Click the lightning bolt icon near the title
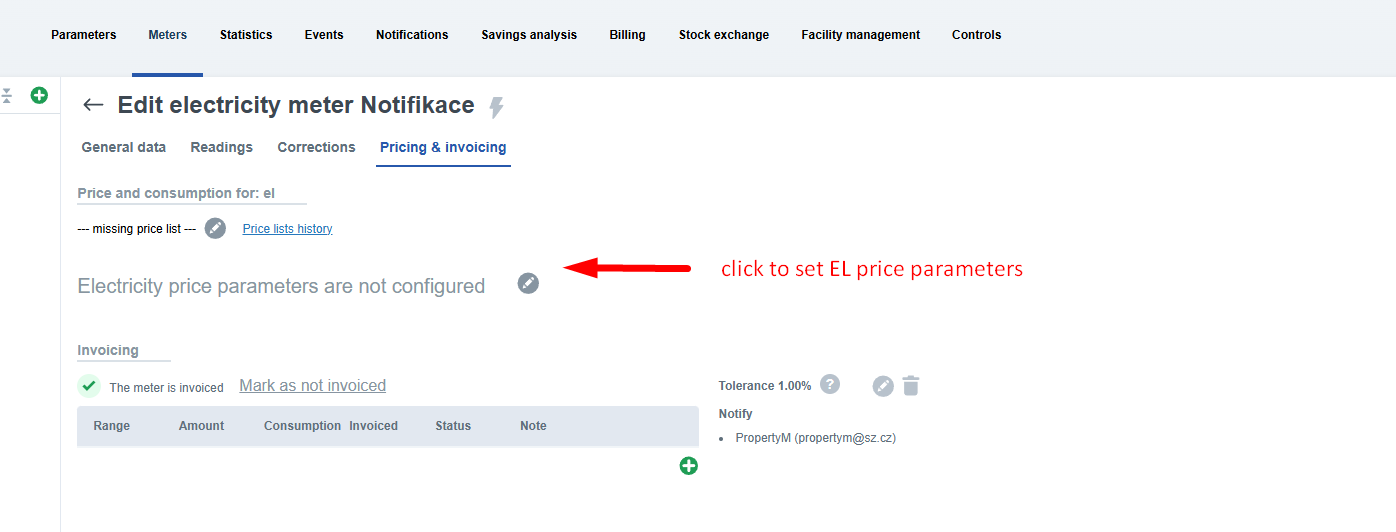Image resolution: width=1396 pixels, height=532 pixels. (x=496, y=107)
